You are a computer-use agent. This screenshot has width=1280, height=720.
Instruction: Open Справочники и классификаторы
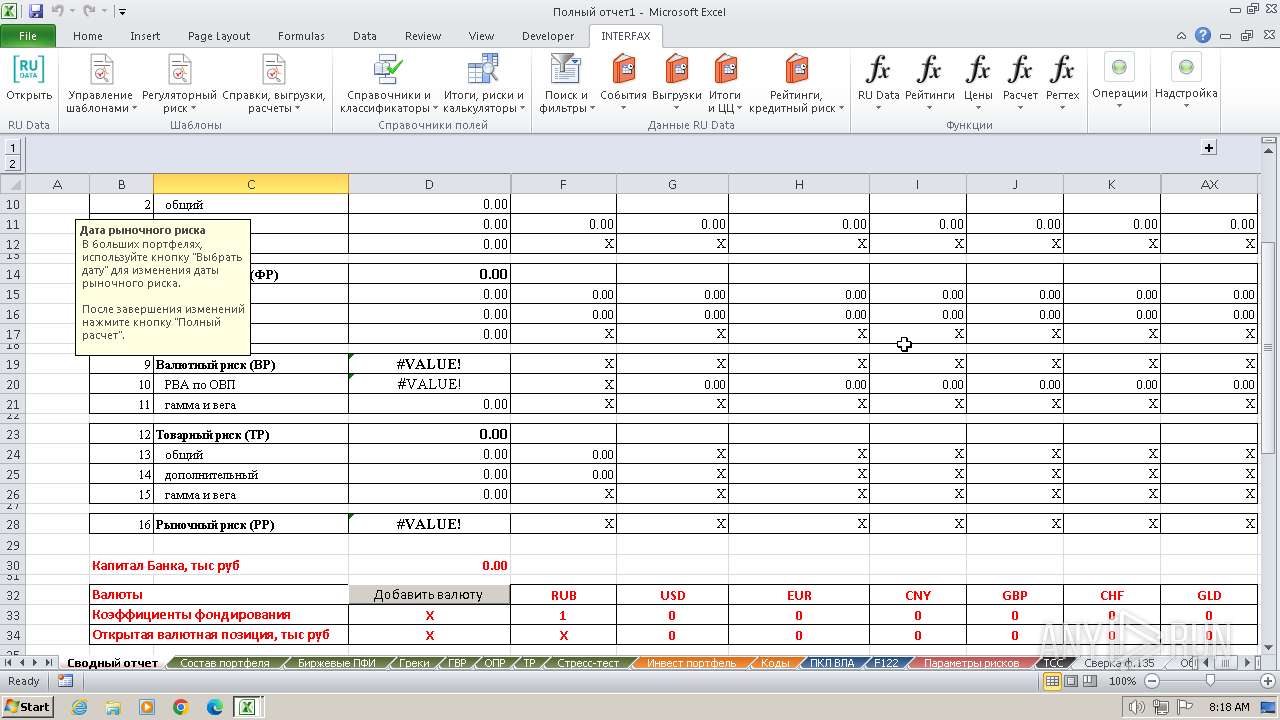386,84
